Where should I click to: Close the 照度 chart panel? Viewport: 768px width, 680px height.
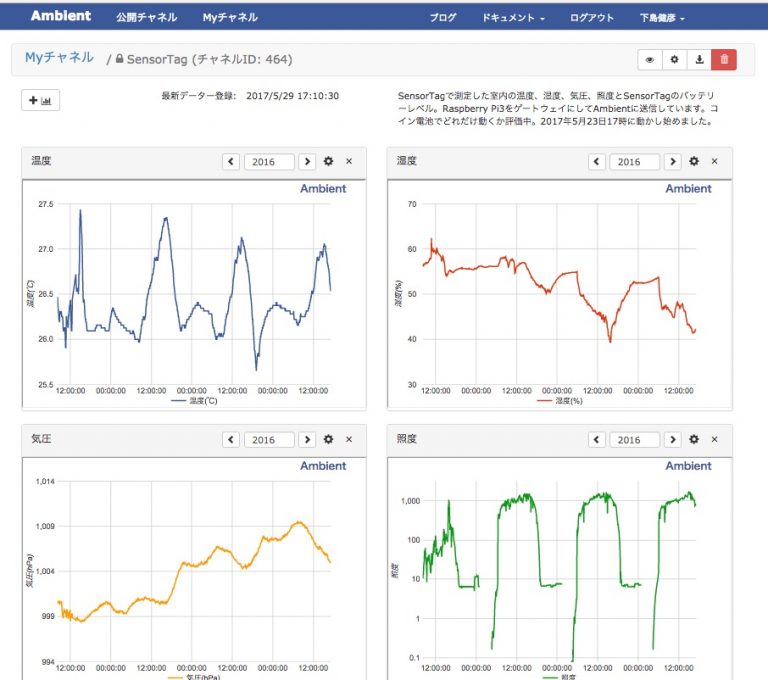point(715,439)
